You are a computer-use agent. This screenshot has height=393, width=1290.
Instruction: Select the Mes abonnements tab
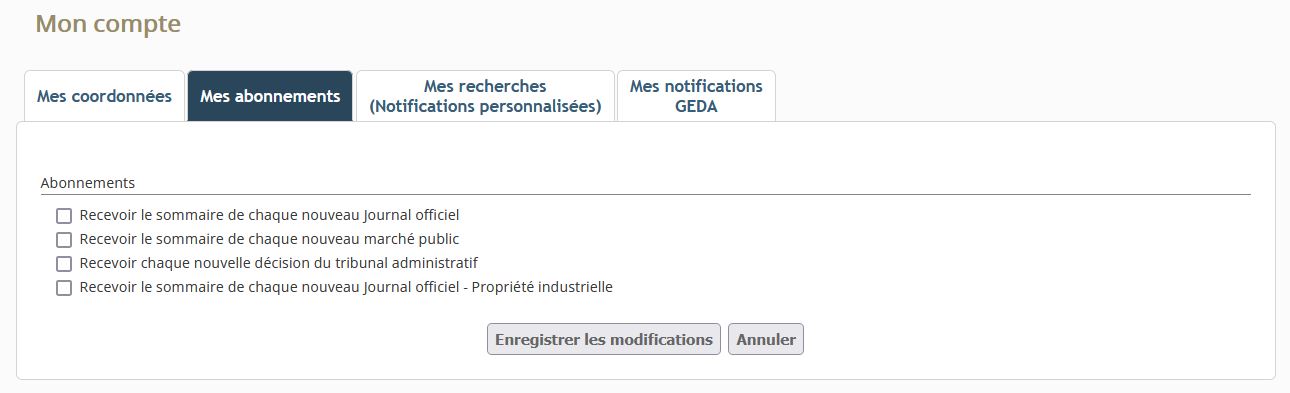tap(270, 96)
